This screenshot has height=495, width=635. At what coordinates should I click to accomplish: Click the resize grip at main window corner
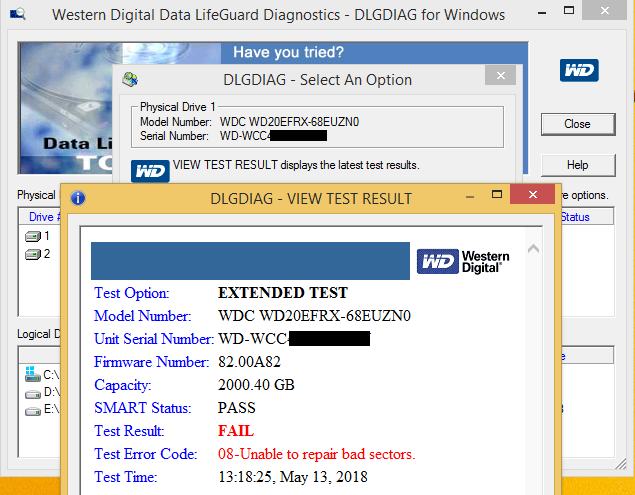(x=620, y=464)
